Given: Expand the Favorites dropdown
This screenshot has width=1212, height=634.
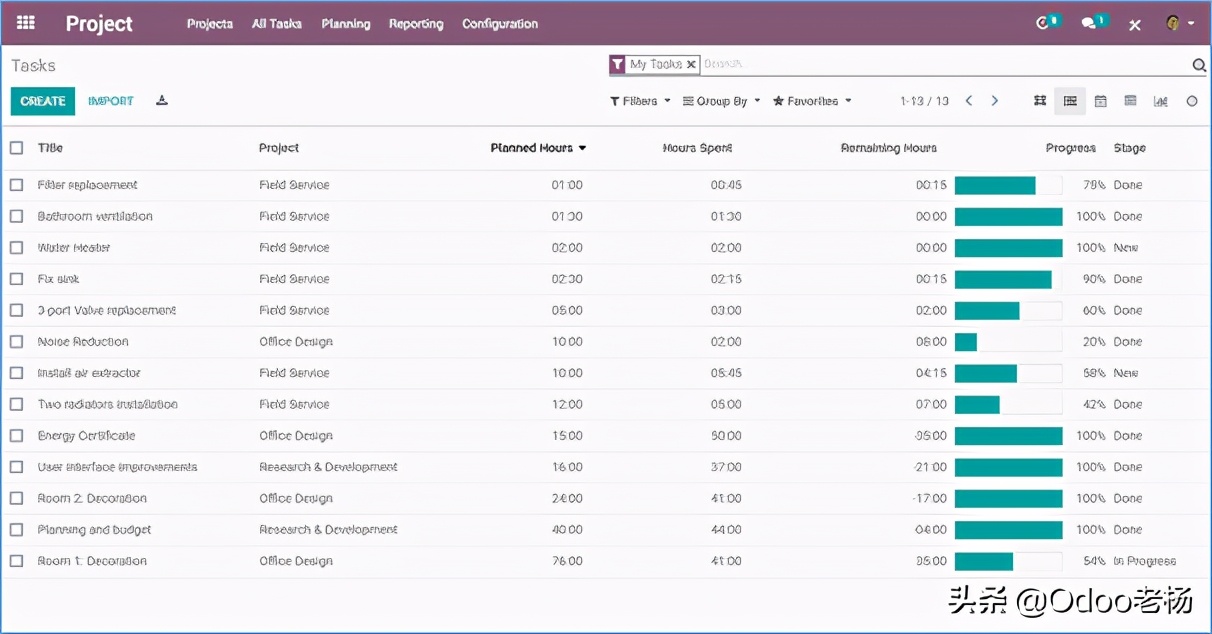Looking at the screenshot, I should (x=812, y=101).
